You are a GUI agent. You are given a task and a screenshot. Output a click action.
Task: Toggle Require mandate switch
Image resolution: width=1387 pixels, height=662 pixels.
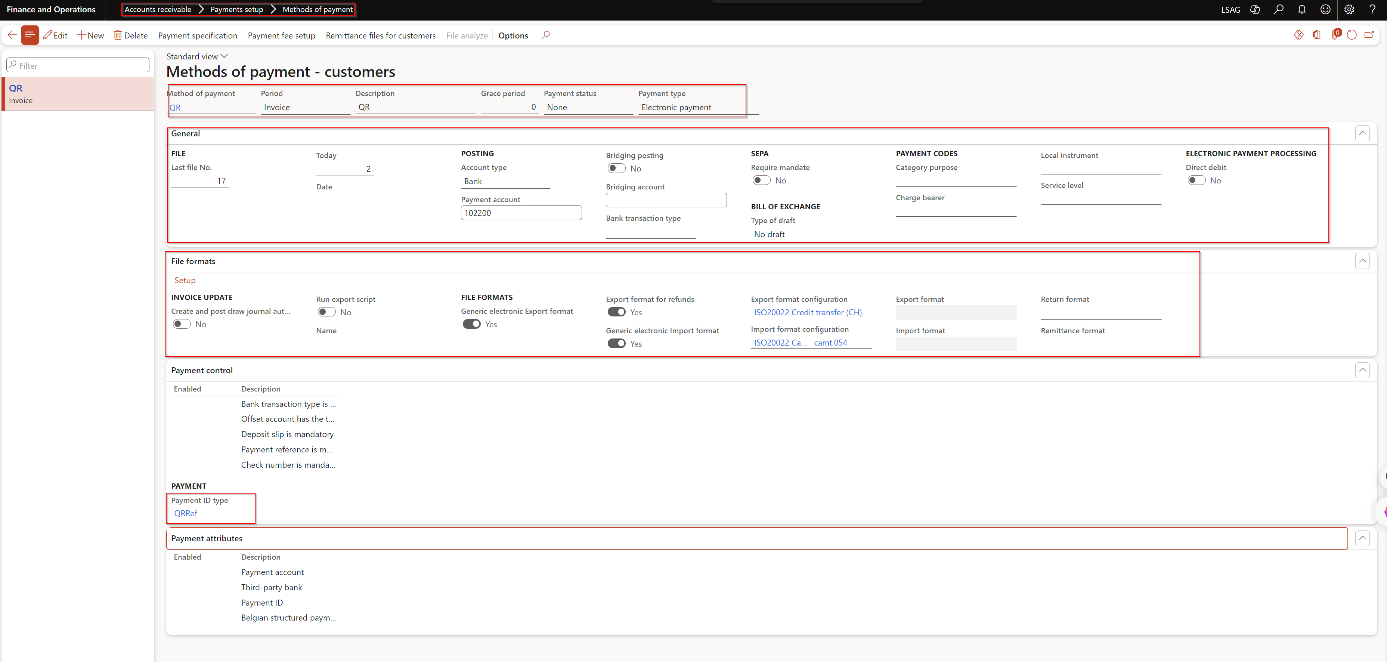click(x=761, y=181)
